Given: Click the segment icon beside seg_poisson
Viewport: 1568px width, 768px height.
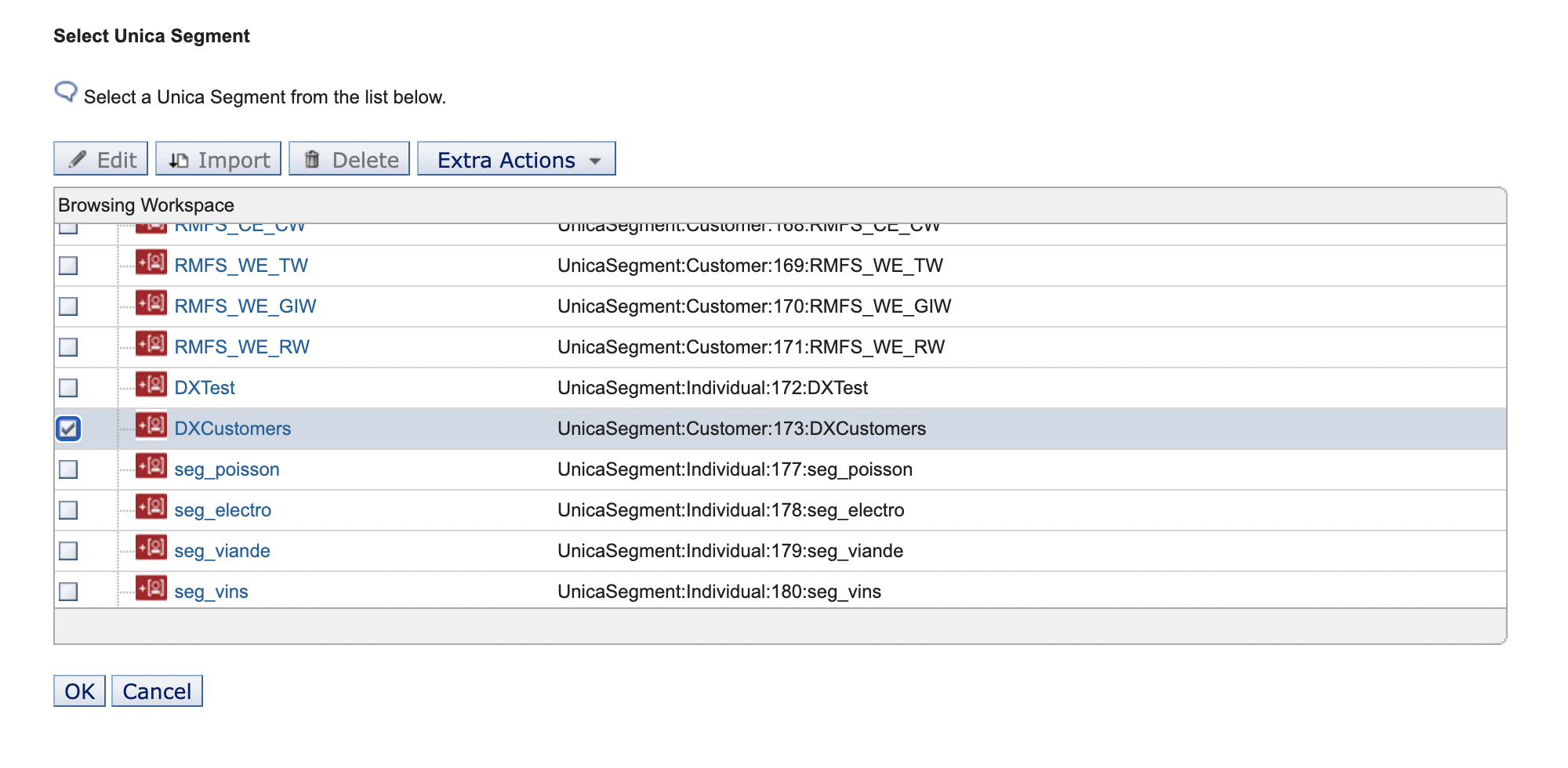Looking at the screenshot, I should point(151,466).
